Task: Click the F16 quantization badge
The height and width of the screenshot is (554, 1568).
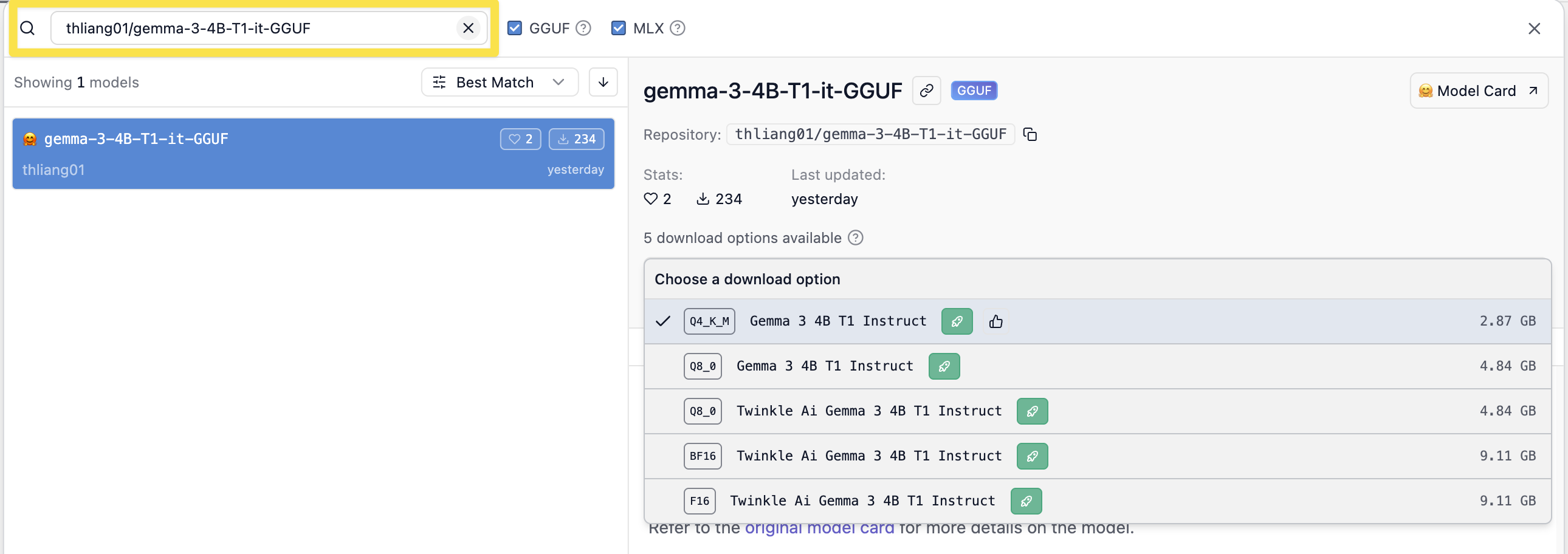Action: click(x=700, y=501)
